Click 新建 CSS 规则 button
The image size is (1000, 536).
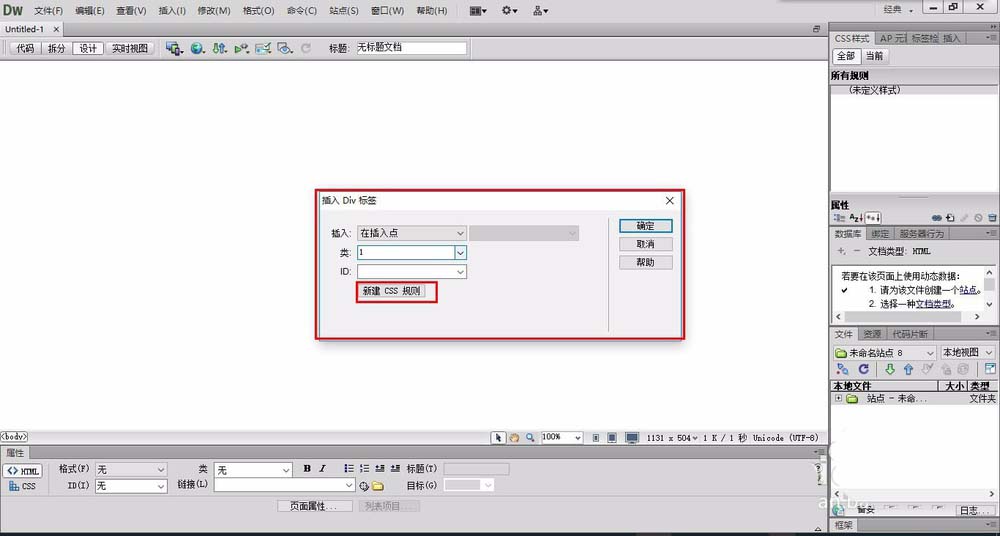click(392, 291)
